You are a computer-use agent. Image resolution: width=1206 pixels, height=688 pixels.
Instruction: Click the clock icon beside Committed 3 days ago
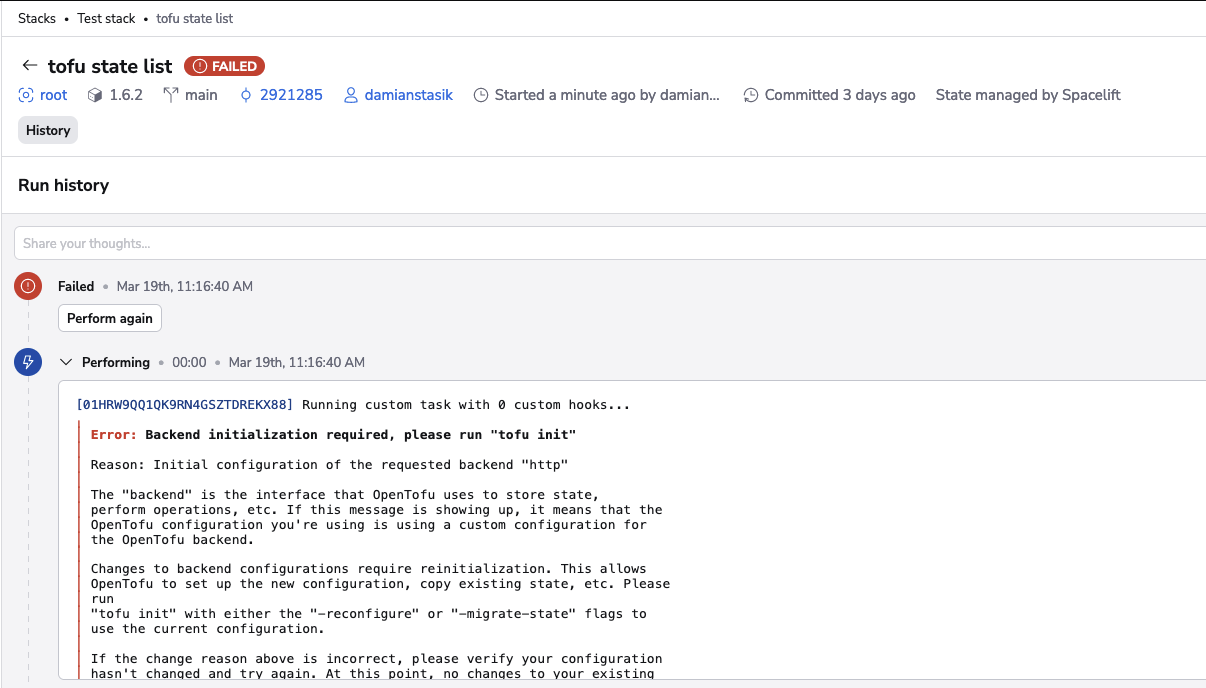point(751,95)
